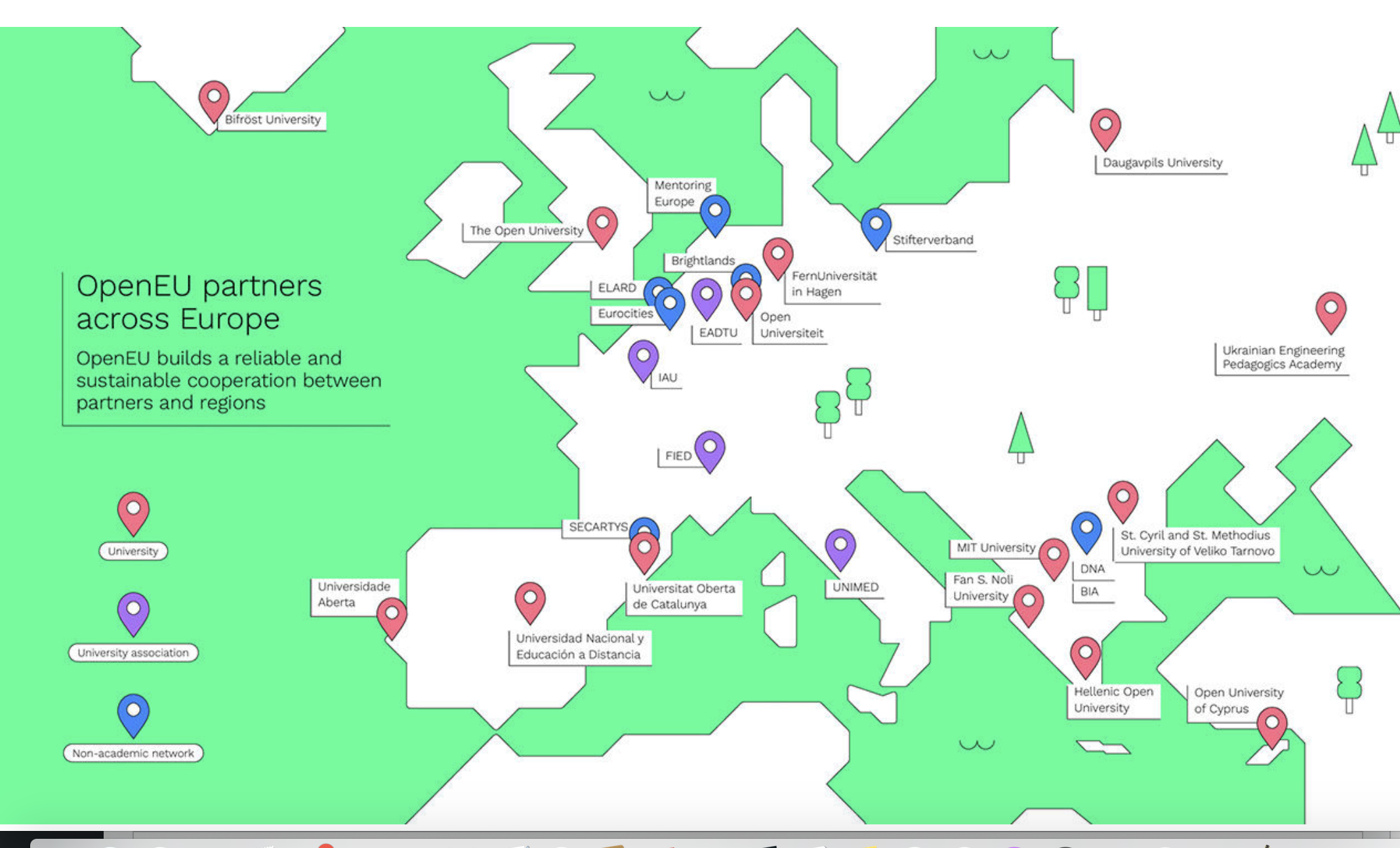Click the Mentoring Europe label
Image resolution: width=1400 pixels, height=848 pixels.
[x=682, y=194]
